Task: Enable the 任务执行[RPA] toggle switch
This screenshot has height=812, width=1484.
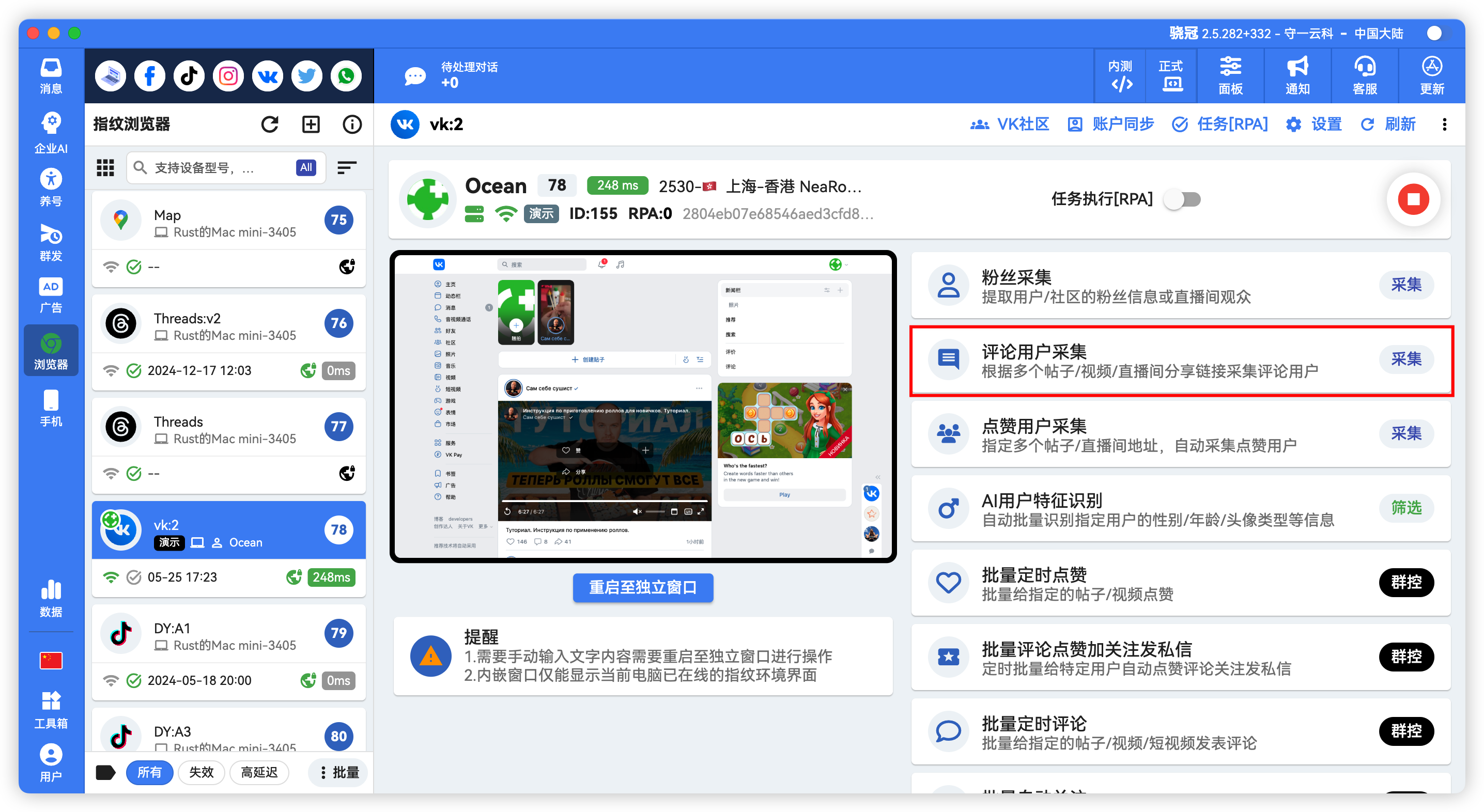Action: (1182, 199)
